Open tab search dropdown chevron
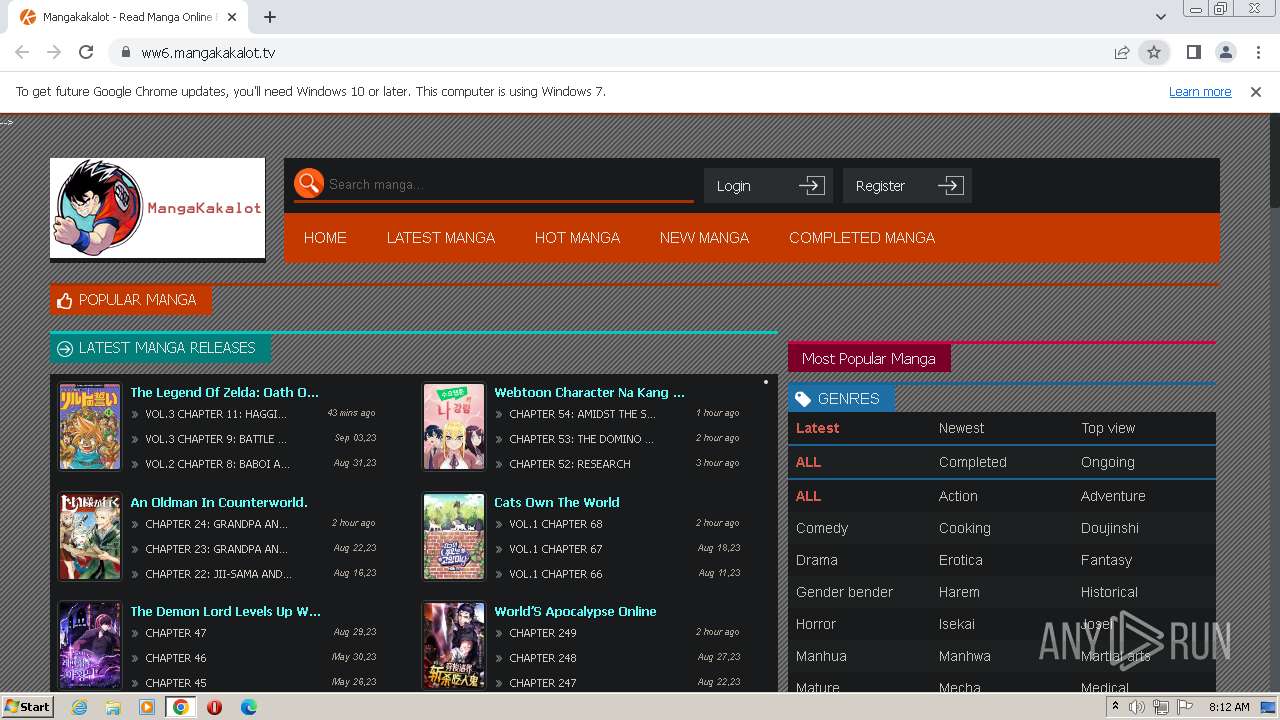The image size is (1280, 720). click(1160, 17)
